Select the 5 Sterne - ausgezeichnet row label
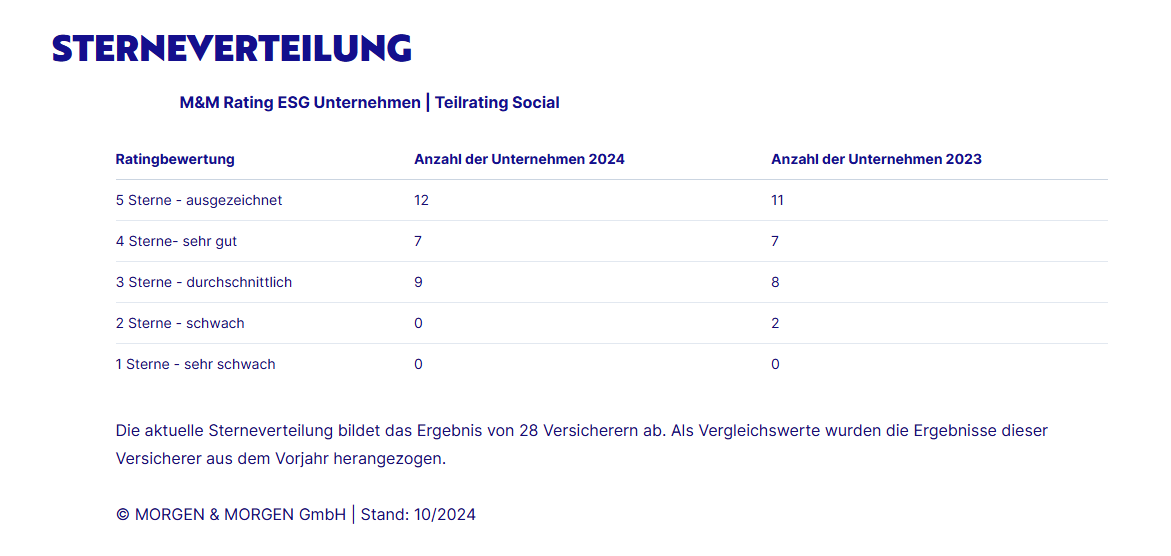1171x556 pixels. click(x=199, y=200)
